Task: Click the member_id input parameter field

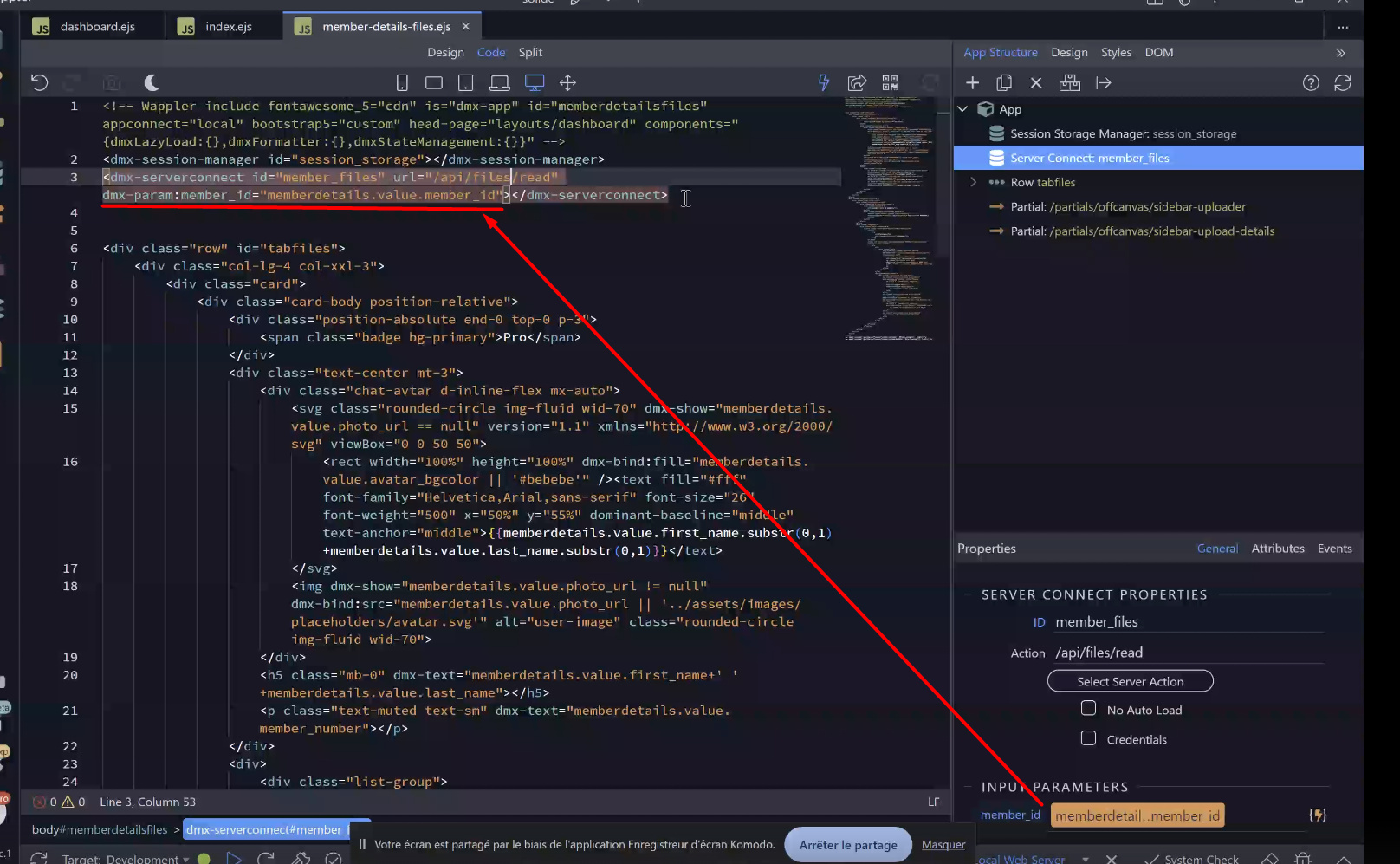Action: coord(1137,815)
